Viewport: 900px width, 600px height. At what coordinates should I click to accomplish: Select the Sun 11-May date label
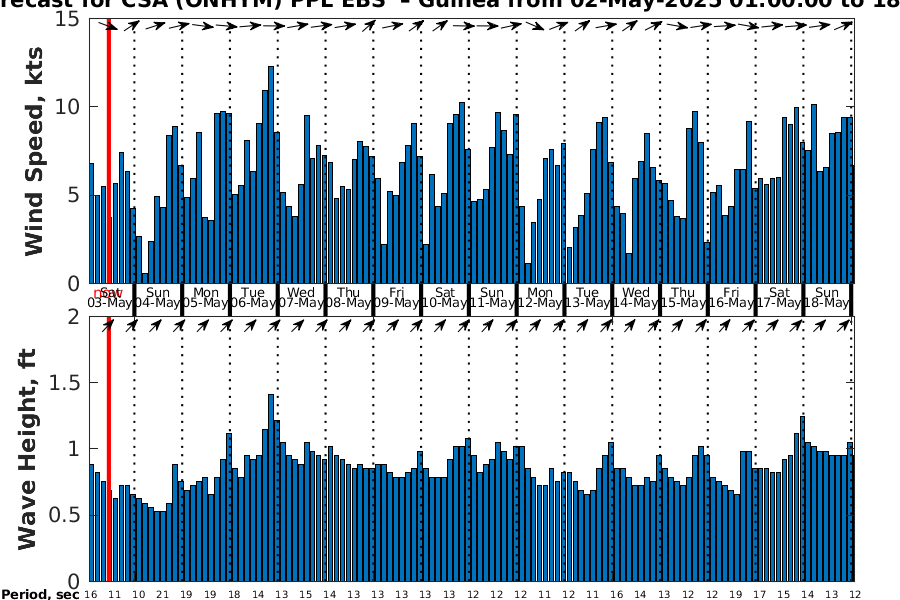point(492,297)
